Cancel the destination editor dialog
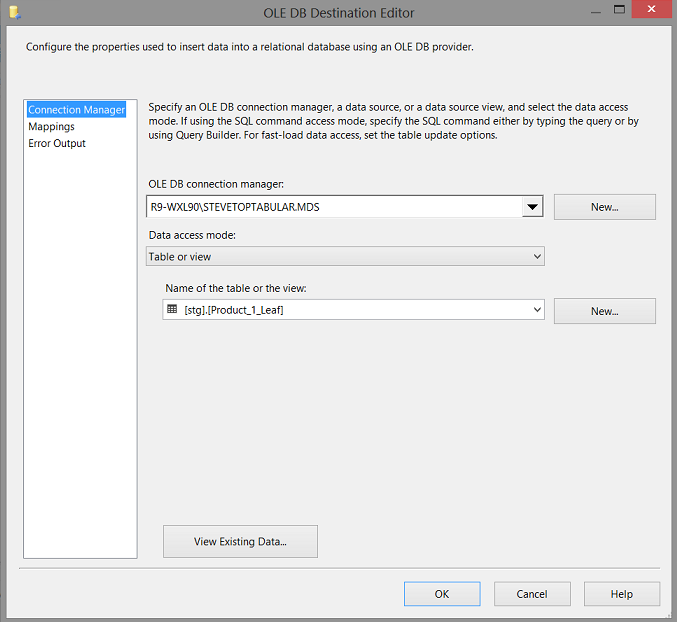The height and width of the screenshot is (622, 677). 532,594
